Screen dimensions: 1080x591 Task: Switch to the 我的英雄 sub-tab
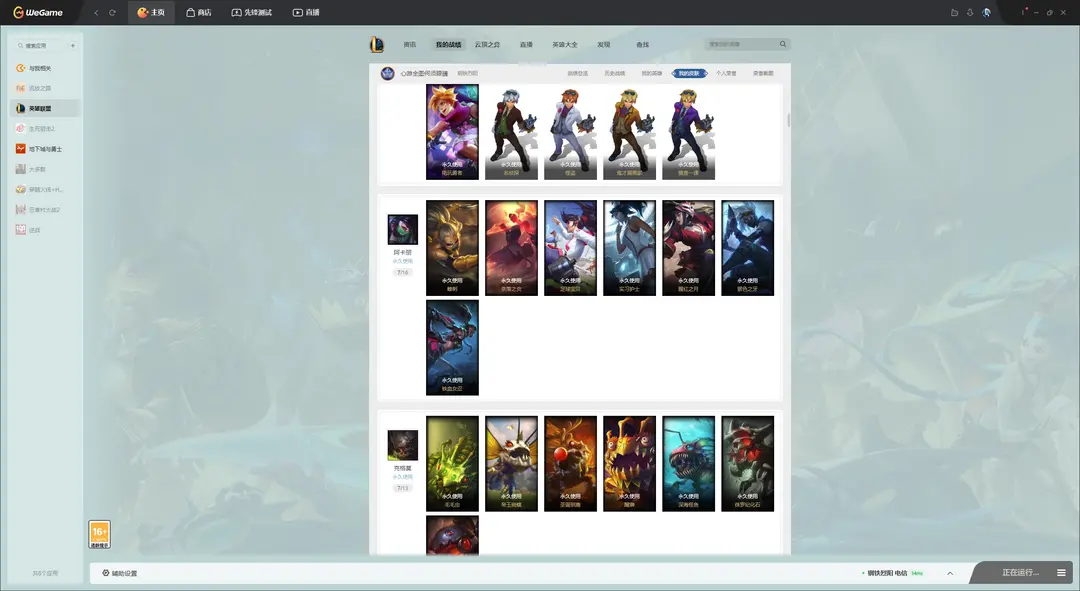[x=652, y=73]
